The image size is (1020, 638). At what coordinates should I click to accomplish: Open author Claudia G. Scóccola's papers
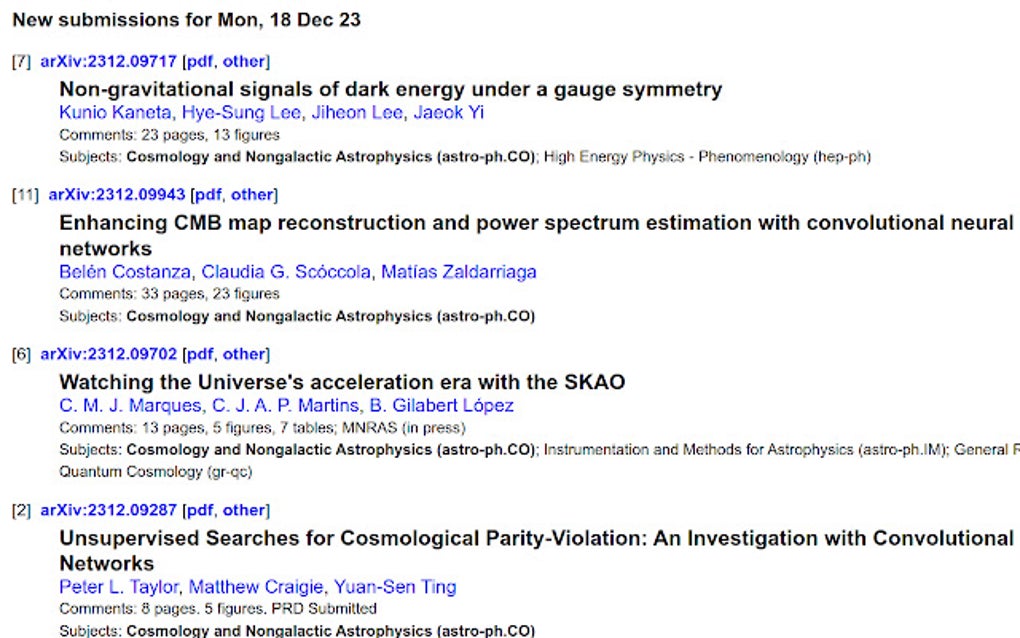pyautogui.click(x=285, y=272)
